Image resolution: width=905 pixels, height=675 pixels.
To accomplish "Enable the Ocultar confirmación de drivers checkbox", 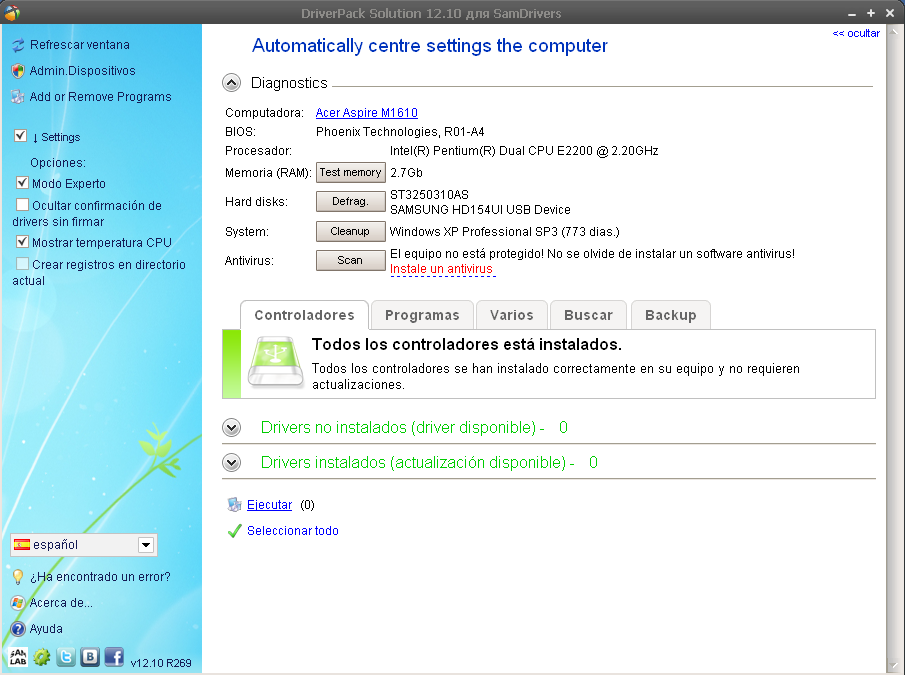I will (x=22, y=205).
